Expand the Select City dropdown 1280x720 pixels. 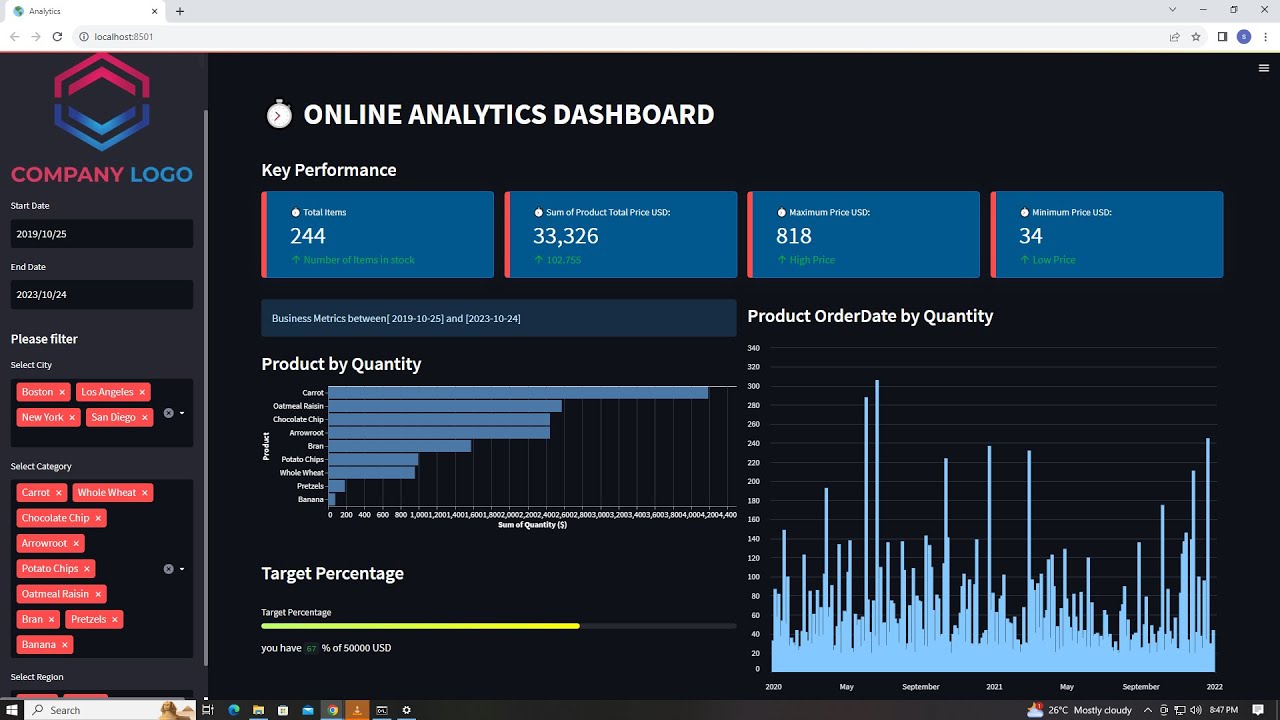[182, 413]
